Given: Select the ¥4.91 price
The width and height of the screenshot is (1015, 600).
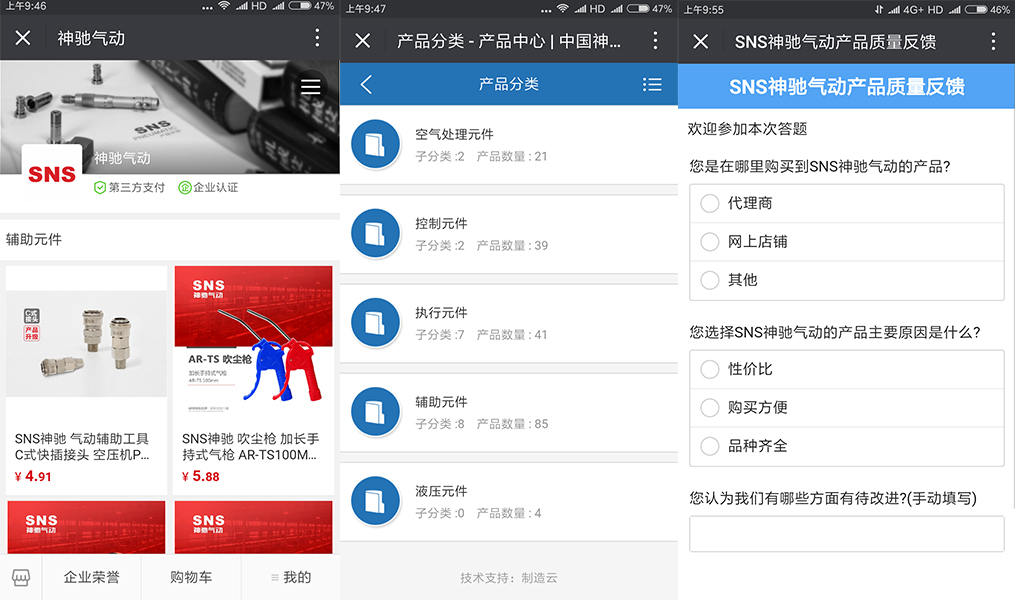Looking at the screenshot, I should click(x=33, y=477).
